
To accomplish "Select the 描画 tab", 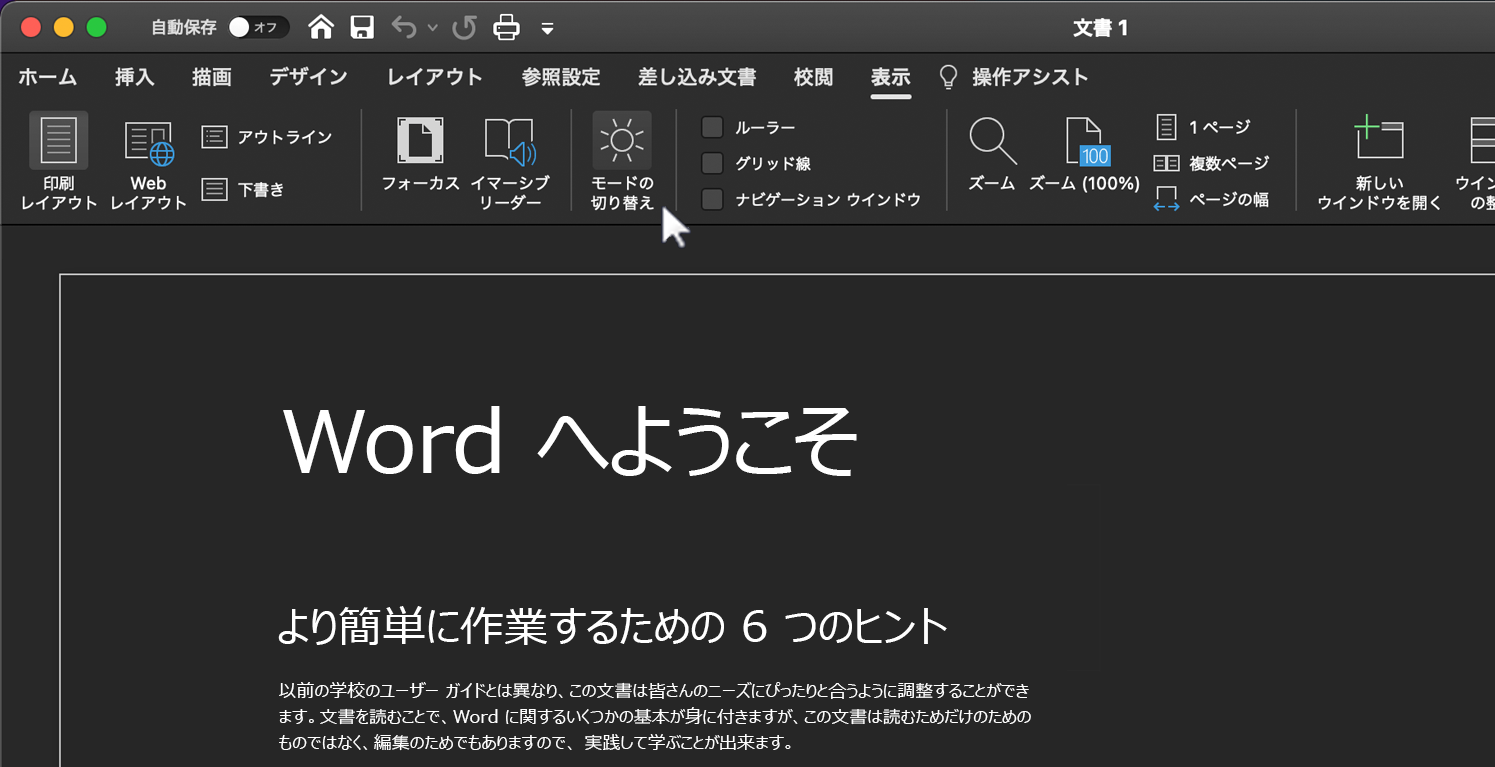I will [211, 77].
